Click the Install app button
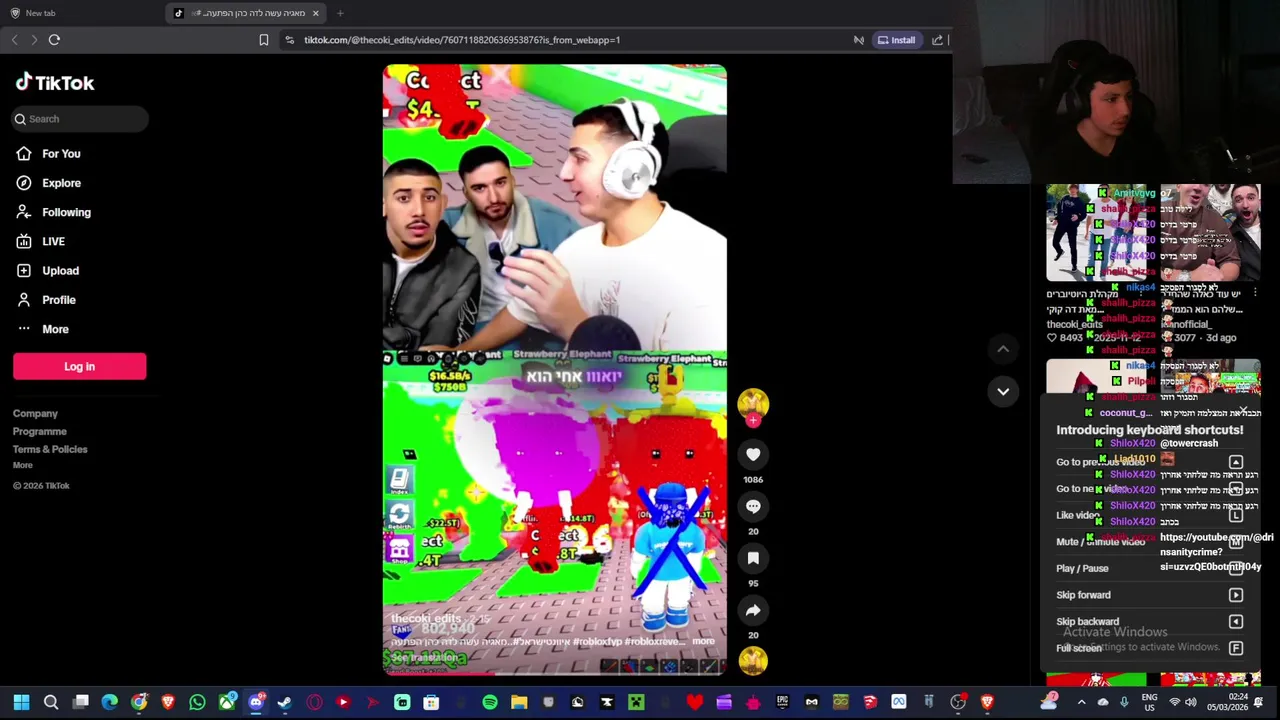The image size is (1280, 720). pos(897,40)
